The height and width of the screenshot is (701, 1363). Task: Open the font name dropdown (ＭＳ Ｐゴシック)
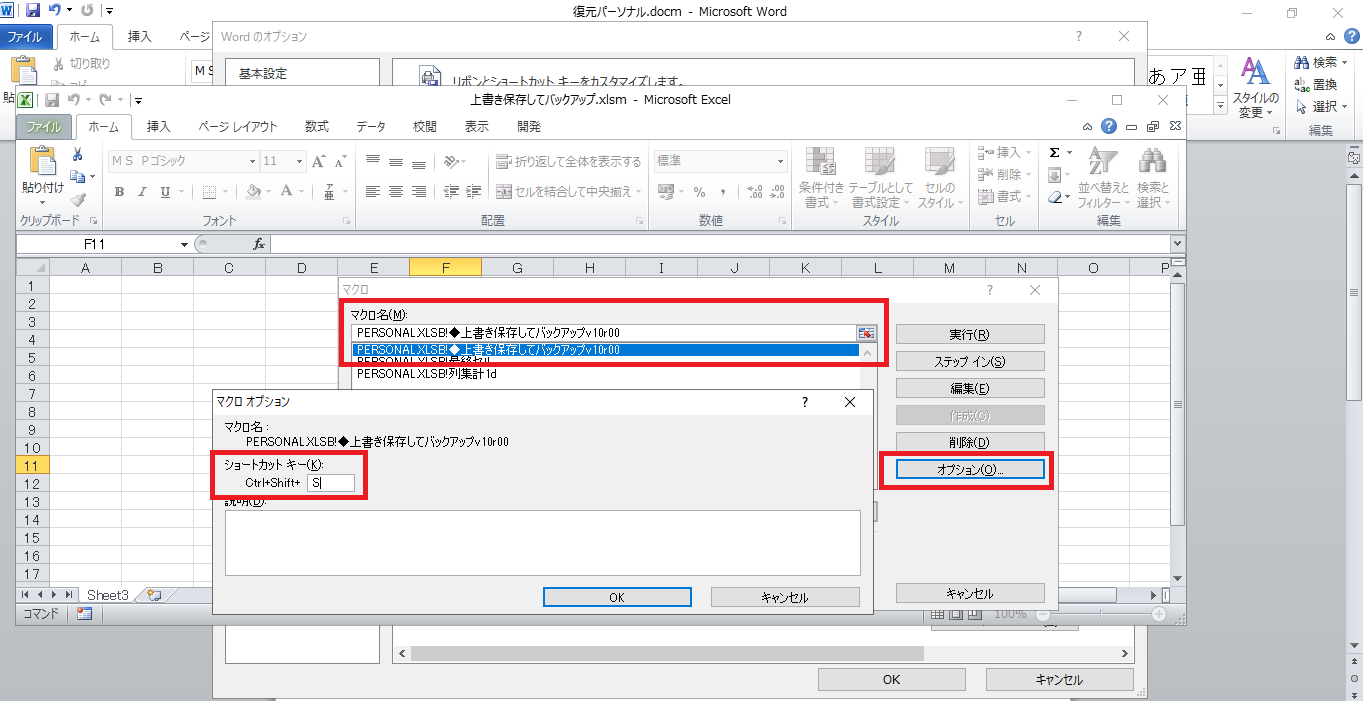click(252, 161)
